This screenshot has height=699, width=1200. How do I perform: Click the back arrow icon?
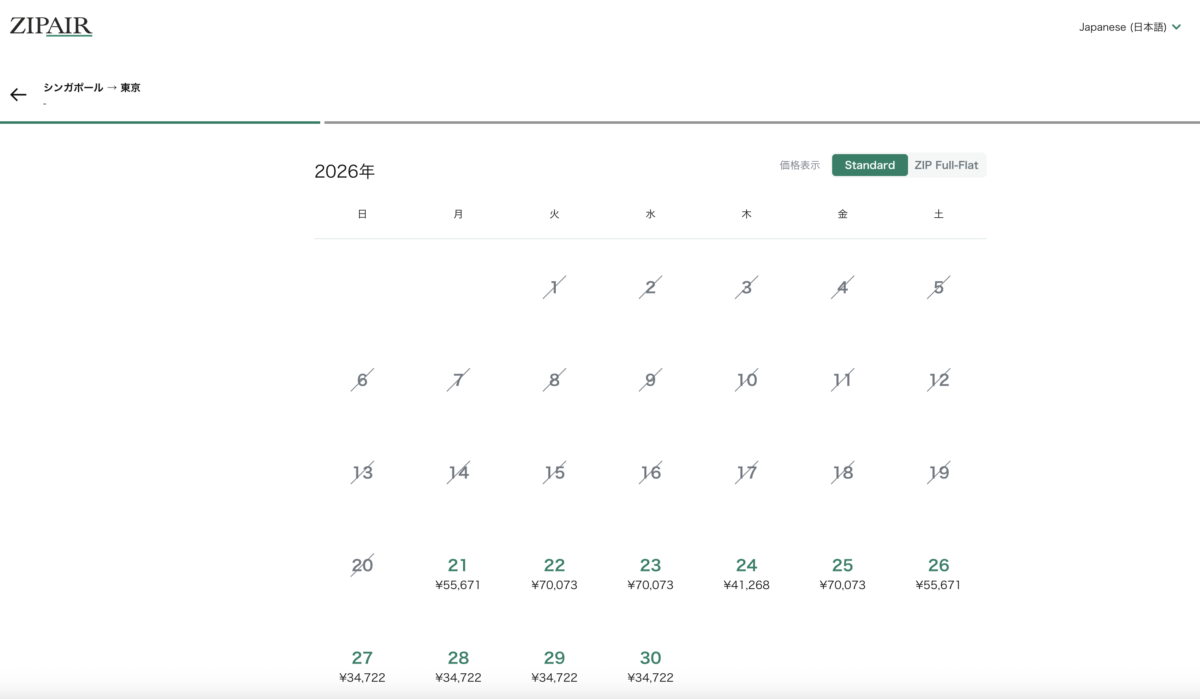18,95
